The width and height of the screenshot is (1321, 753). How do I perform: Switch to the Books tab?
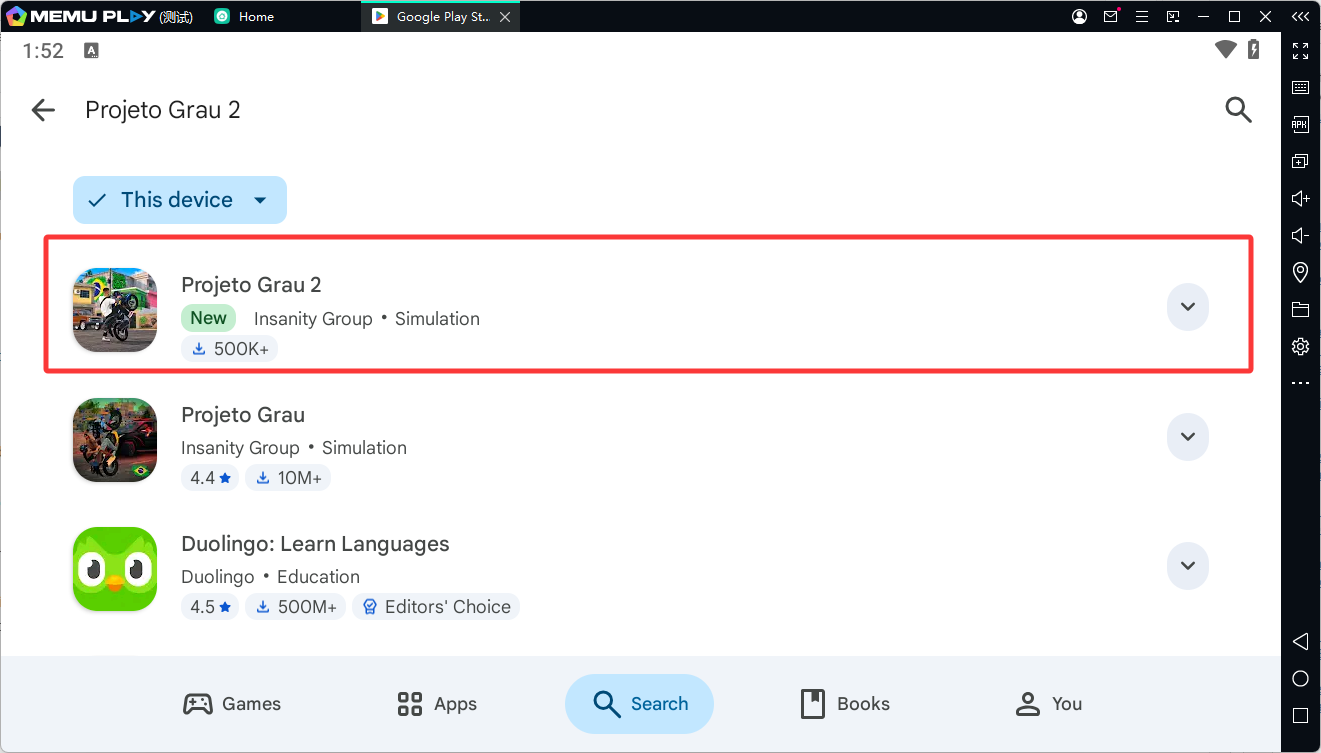(845, 704)
